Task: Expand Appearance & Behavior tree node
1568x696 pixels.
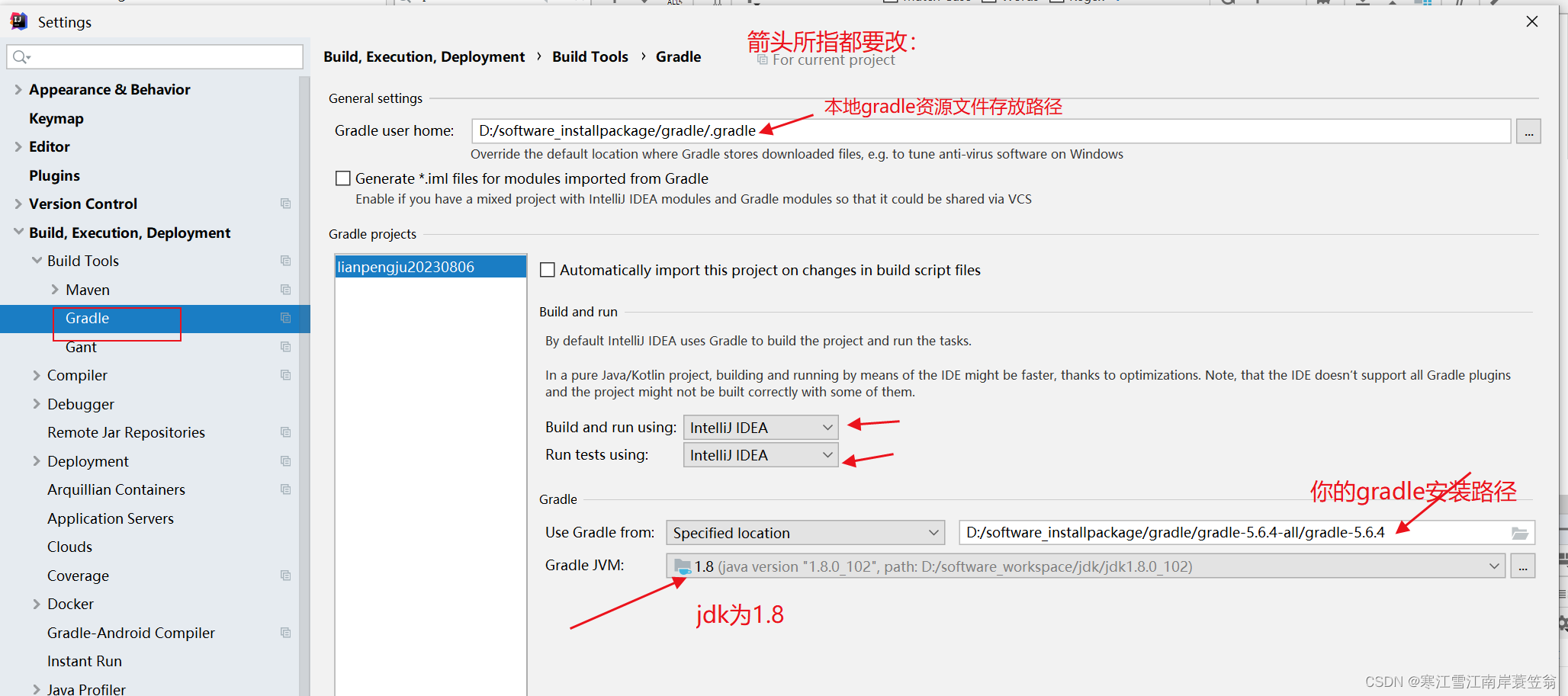Action: (18, 89)
